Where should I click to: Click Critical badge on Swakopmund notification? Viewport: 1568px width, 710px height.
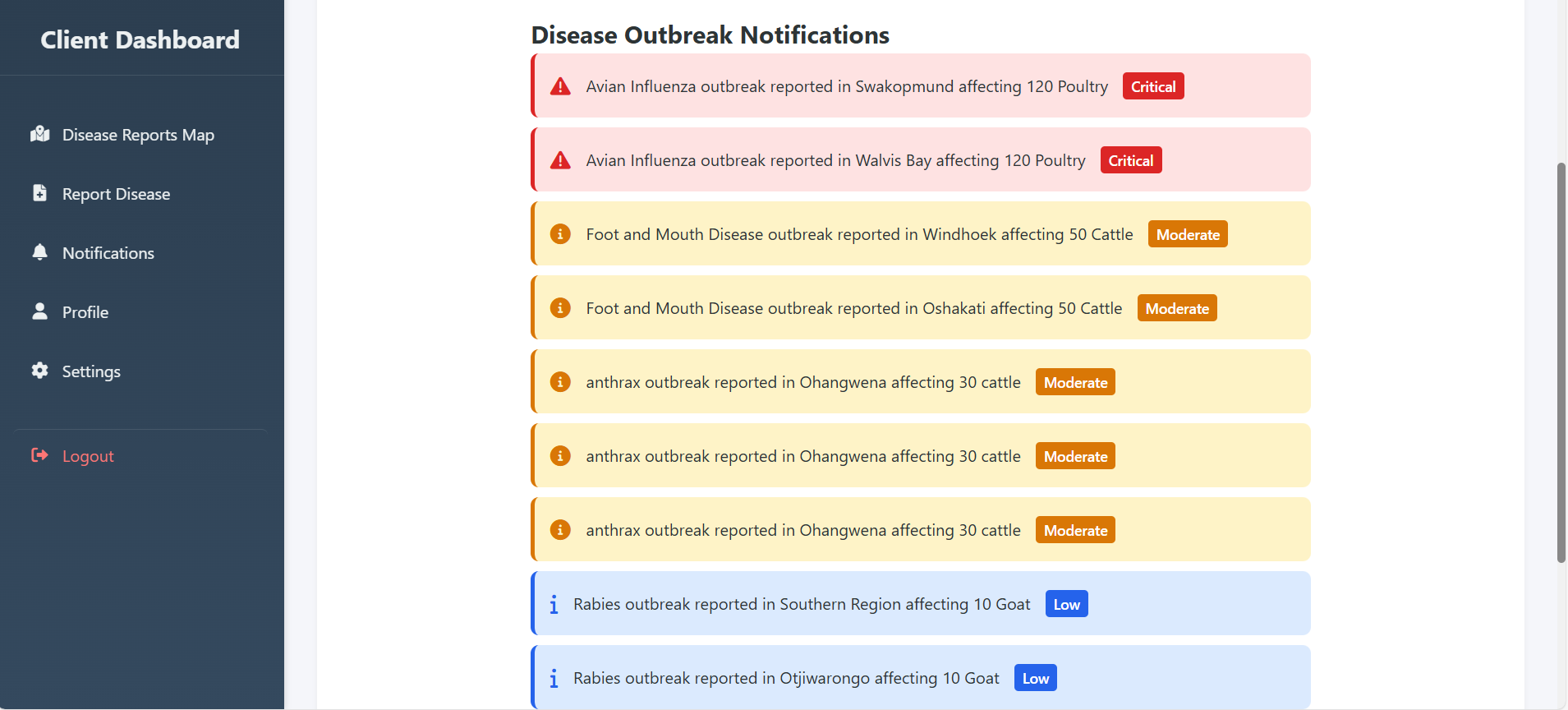pyautogui.click(x=1153, y=86)
